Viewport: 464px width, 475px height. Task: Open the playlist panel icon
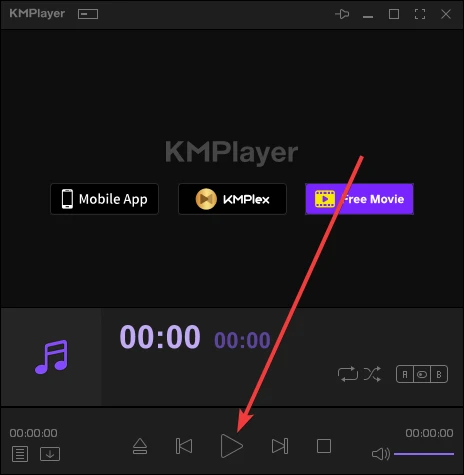(x=20, y=454)
